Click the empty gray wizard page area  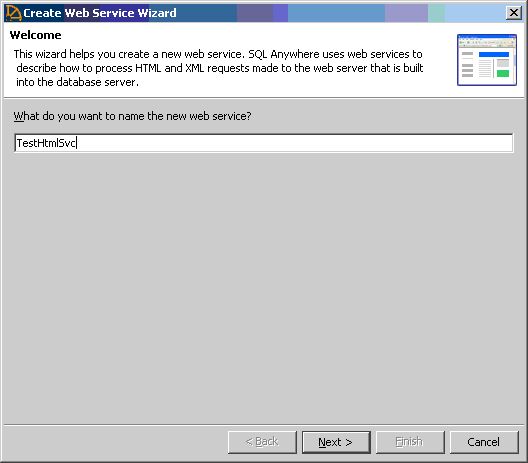click(264, 286)
